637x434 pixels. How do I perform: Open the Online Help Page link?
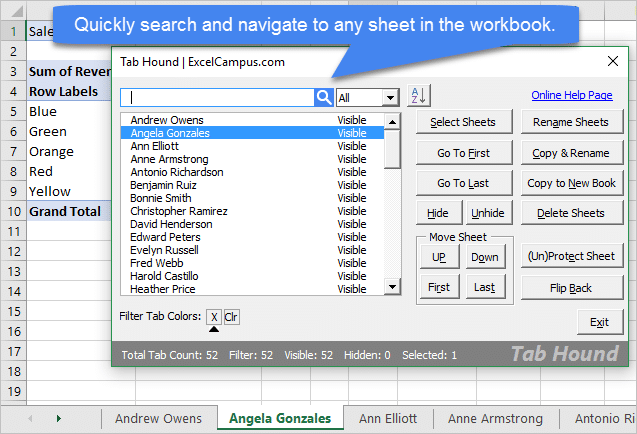pyautogui.click(x=571, y=96)
